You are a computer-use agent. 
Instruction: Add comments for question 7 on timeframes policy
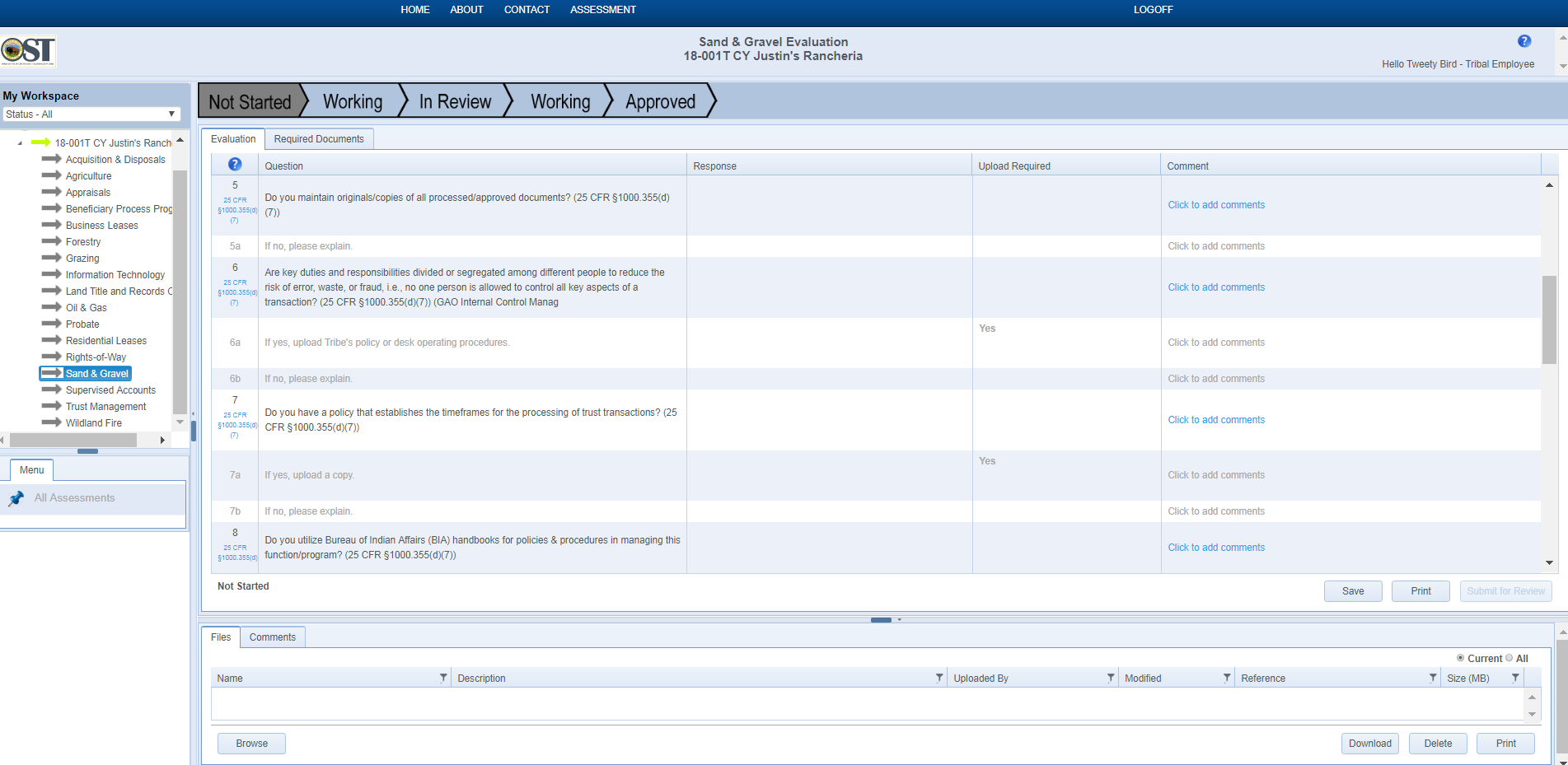click(x=1216, y=420)
